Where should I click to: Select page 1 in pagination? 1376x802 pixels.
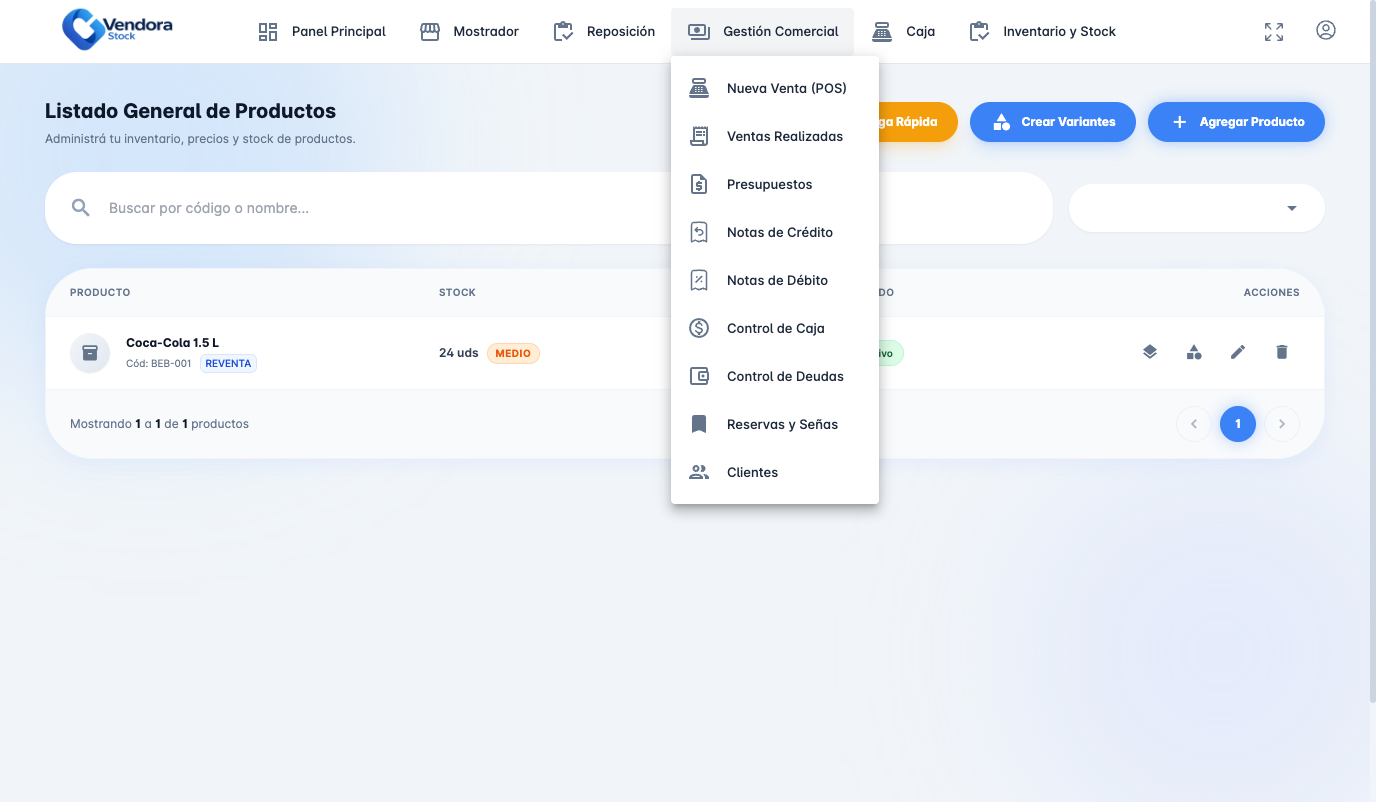pyautogui.click(x=1238, y=424)
